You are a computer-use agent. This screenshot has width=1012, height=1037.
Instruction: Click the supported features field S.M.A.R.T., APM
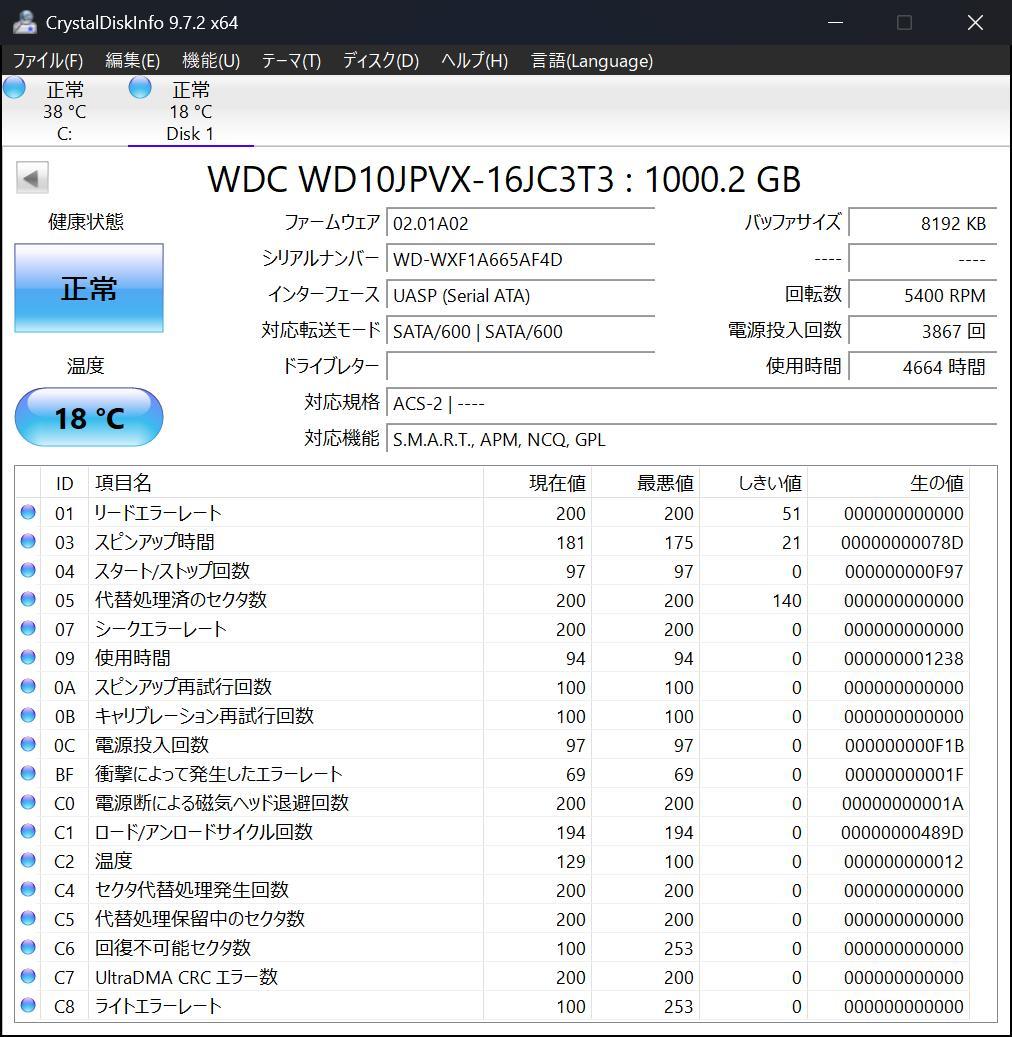pyautogui.click(x=692, y=439)
